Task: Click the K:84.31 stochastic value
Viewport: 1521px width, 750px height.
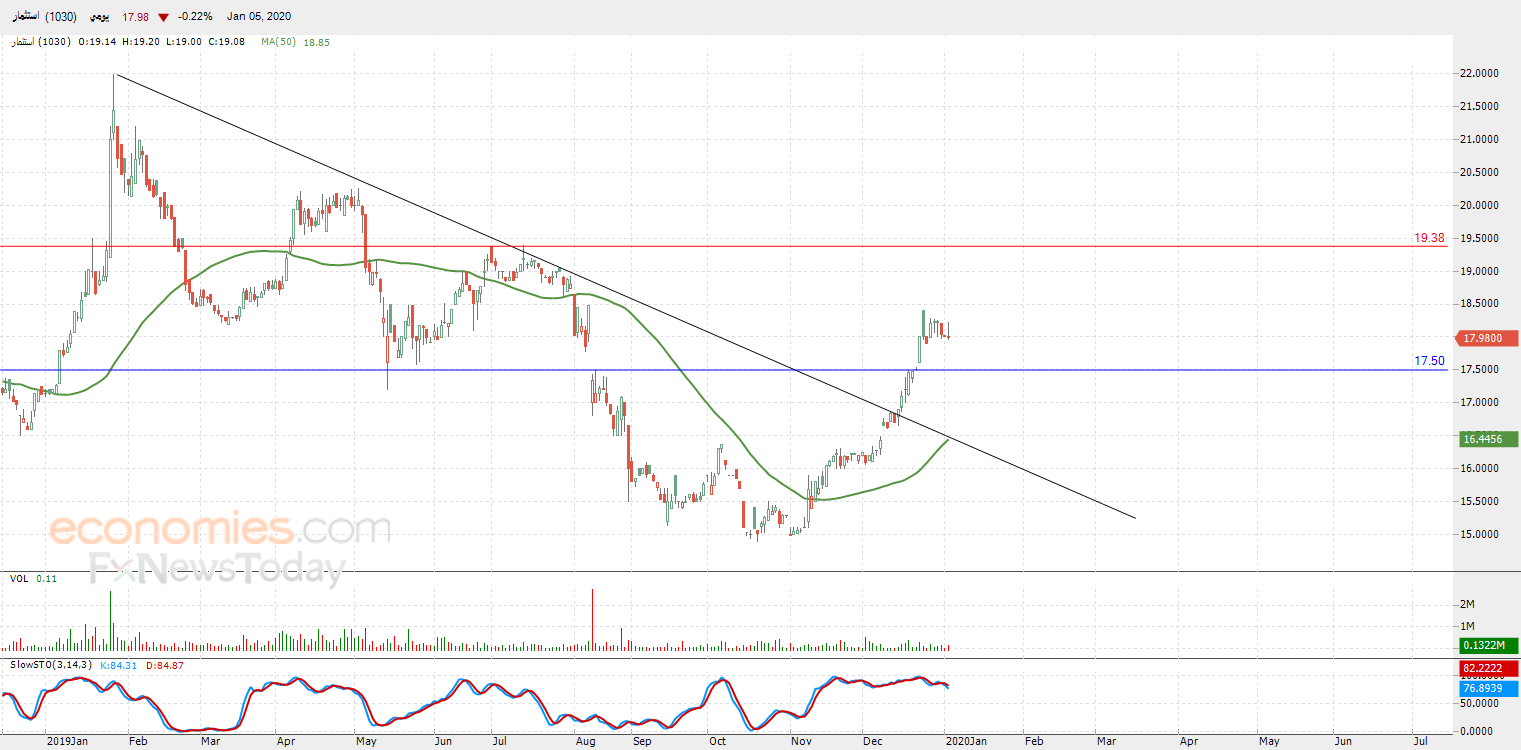Action: tap(120, 665)
